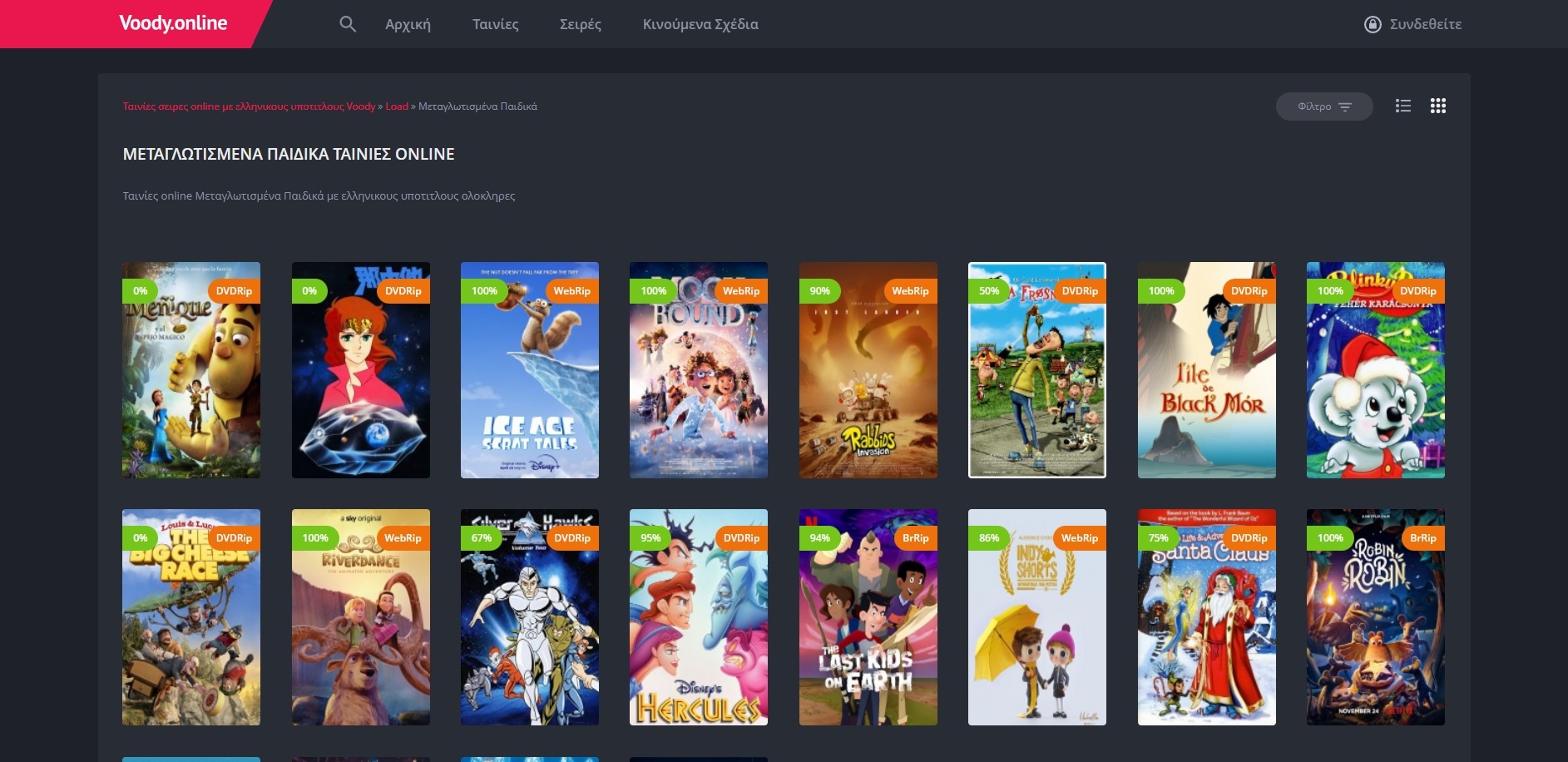This screenshot has height=762, width=1568.
Task: Open the Σειρές menu item
Action: click(x=580, y=24)
